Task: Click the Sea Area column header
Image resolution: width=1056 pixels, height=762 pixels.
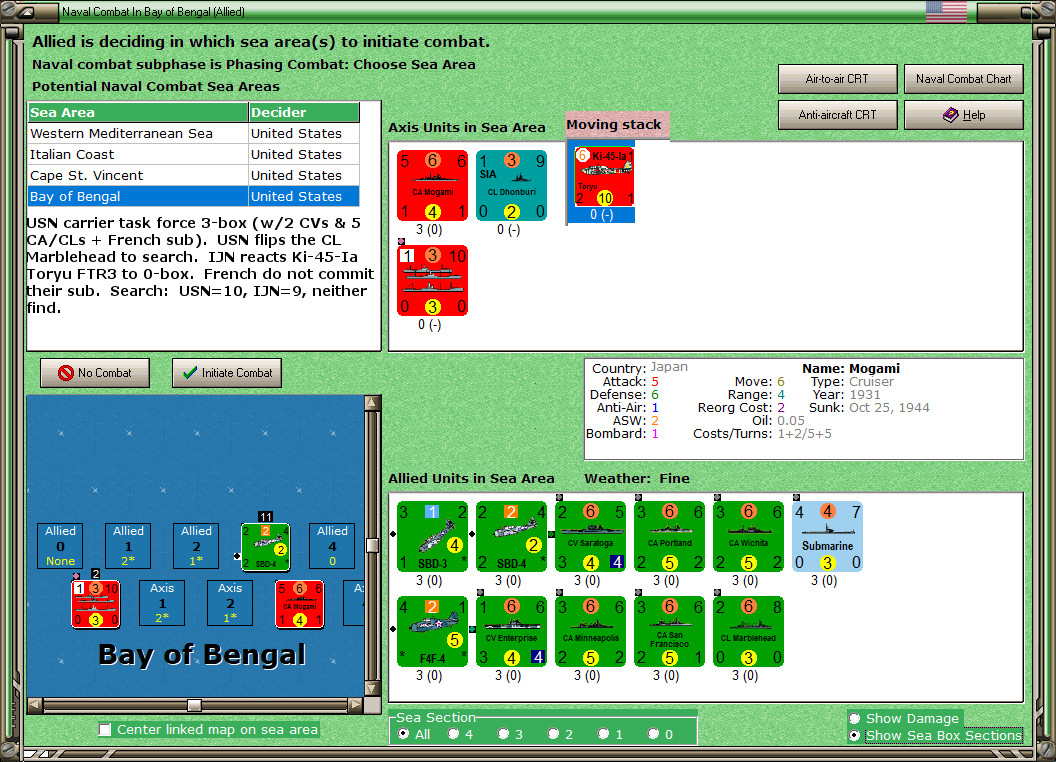Action: click(x=138, y=113)
